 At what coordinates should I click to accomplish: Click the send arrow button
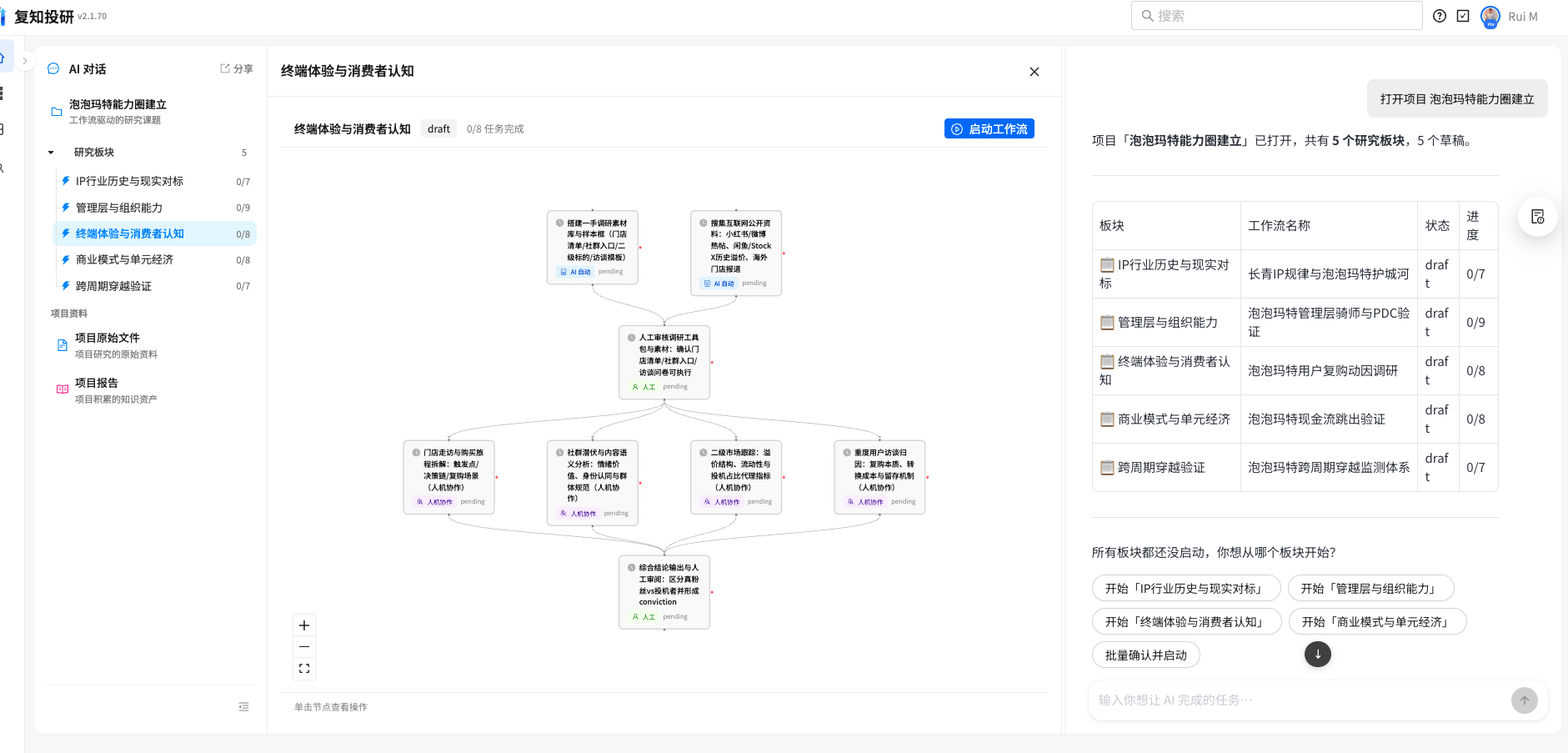coord(1525,700)
